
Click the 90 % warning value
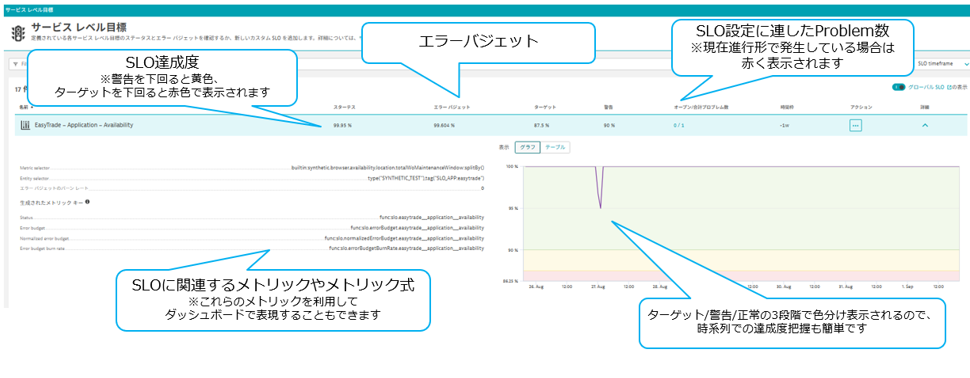tap(609, 125)
